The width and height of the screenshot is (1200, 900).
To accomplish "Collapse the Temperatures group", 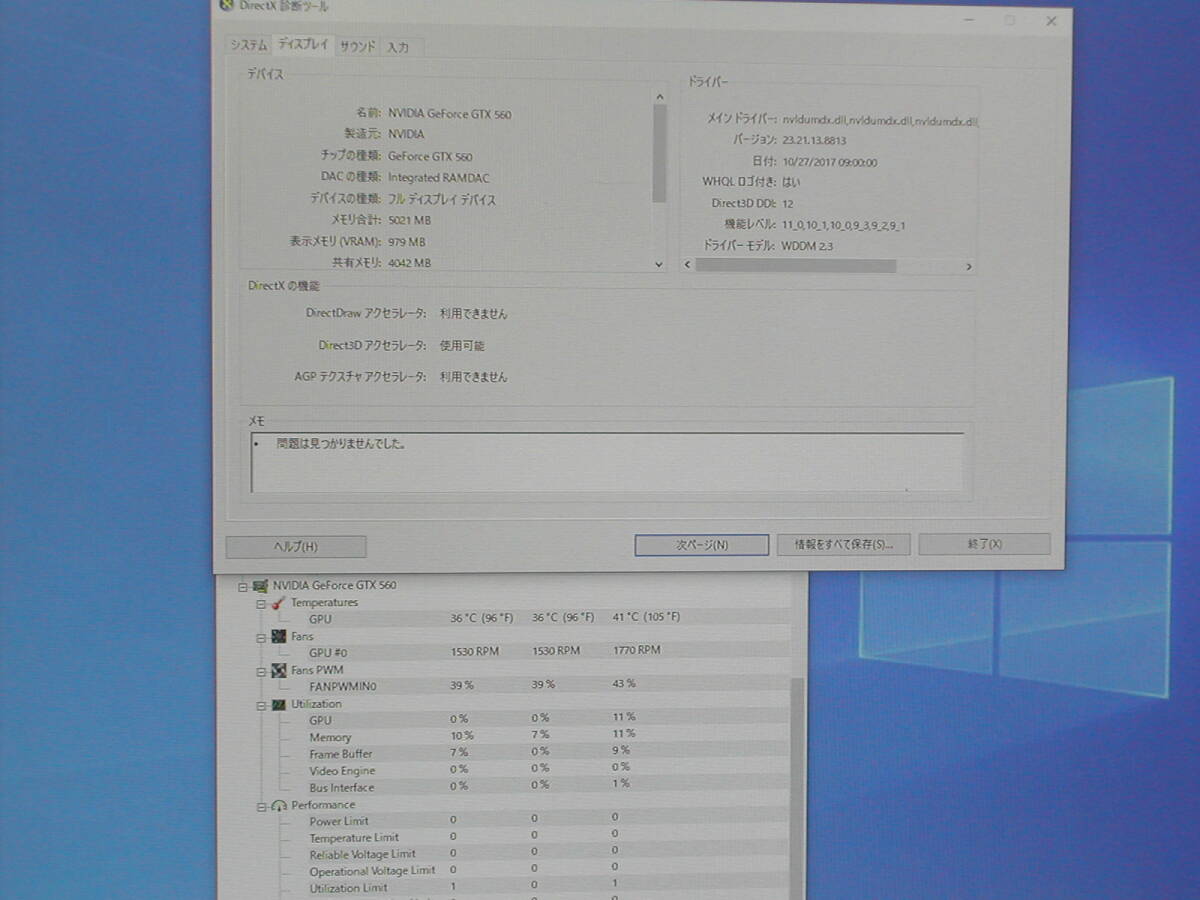I will click(260, 604).
